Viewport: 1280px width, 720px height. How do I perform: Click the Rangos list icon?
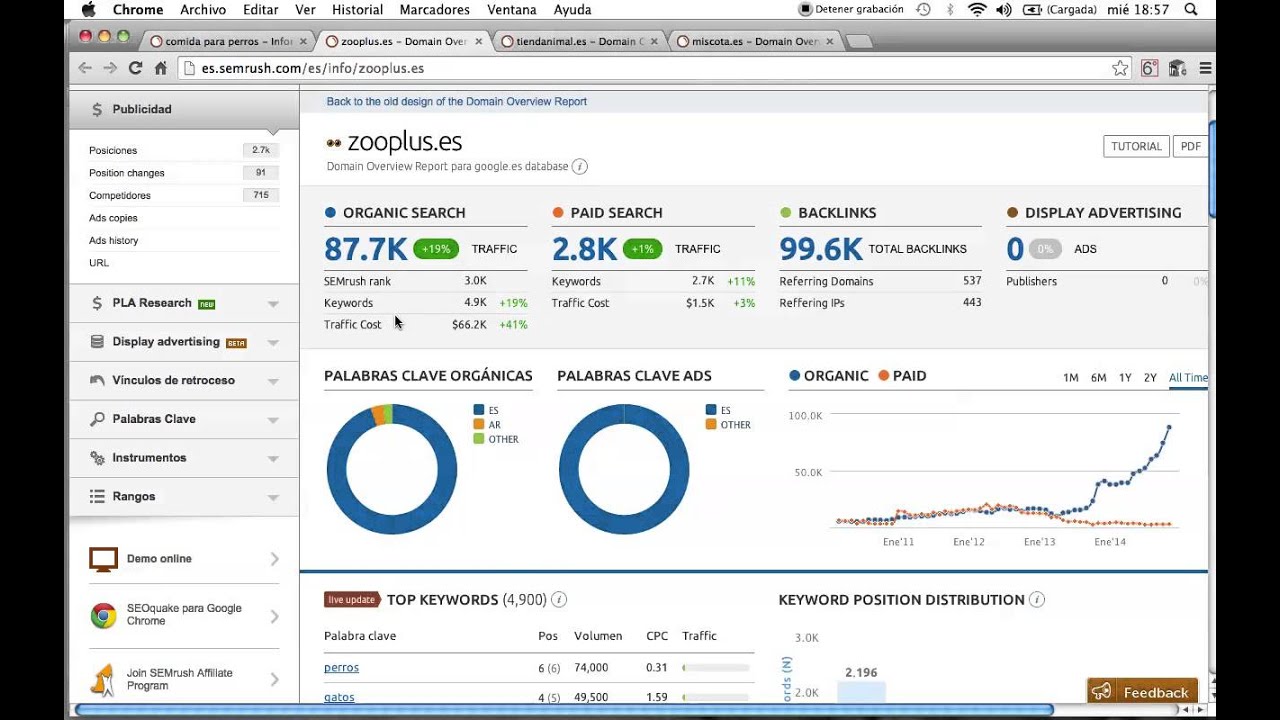pos(97,496)
